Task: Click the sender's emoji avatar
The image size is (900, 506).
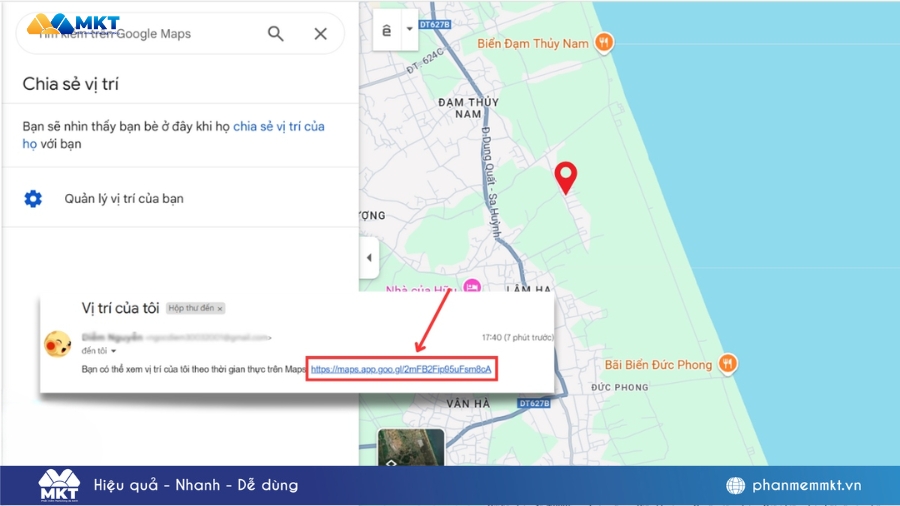Action: 57,344
